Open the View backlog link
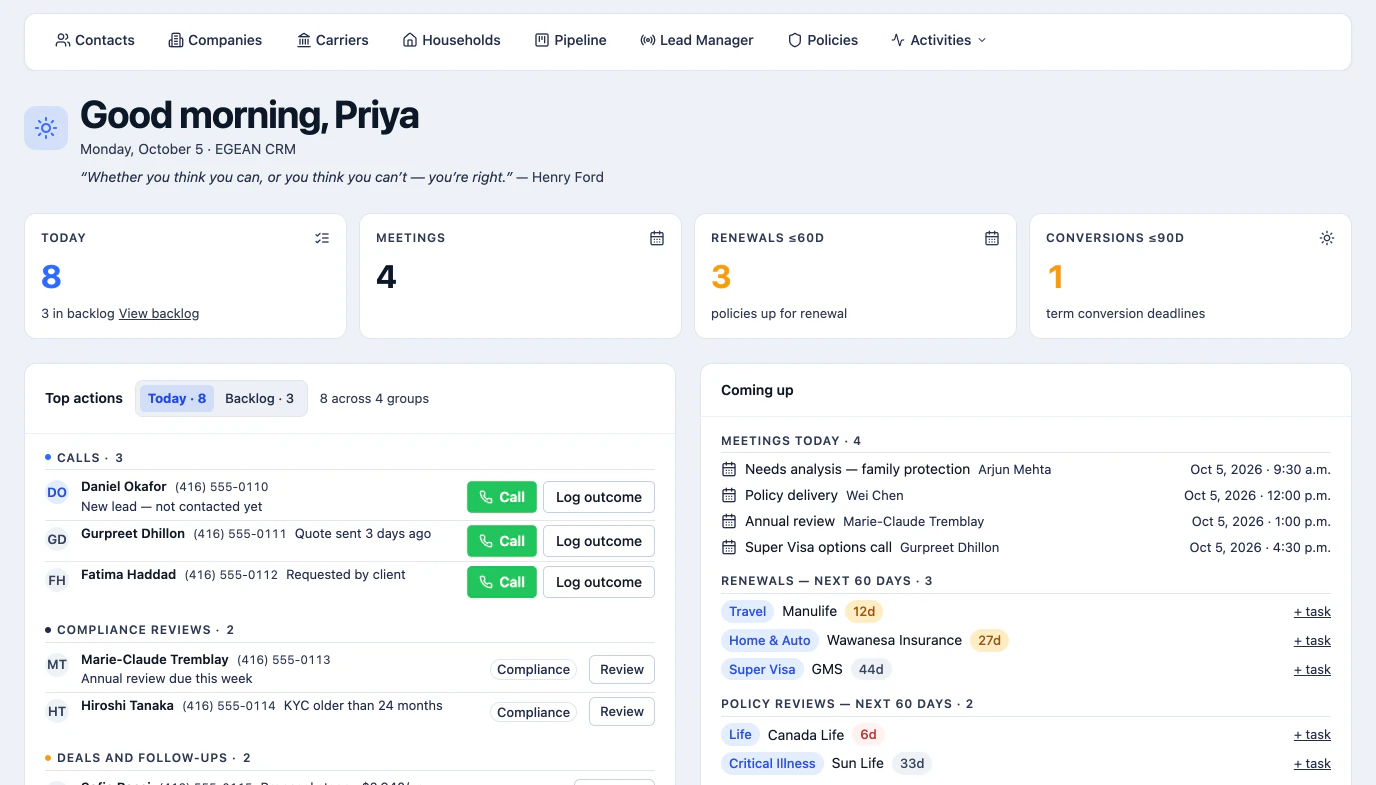This screenshot has height=785, width=1376. [159, 313]
